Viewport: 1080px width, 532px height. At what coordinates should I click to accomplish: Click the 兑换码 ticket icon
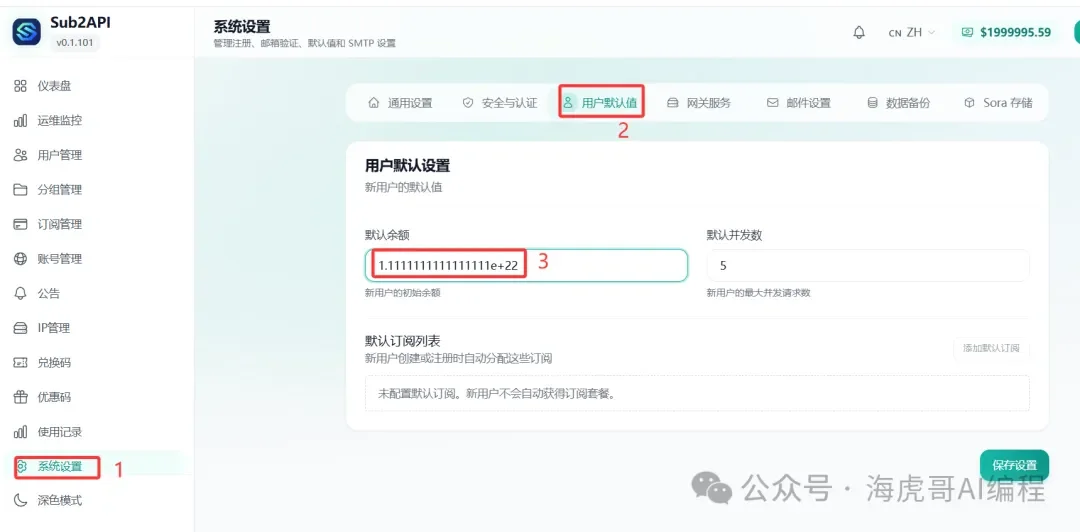21,362
